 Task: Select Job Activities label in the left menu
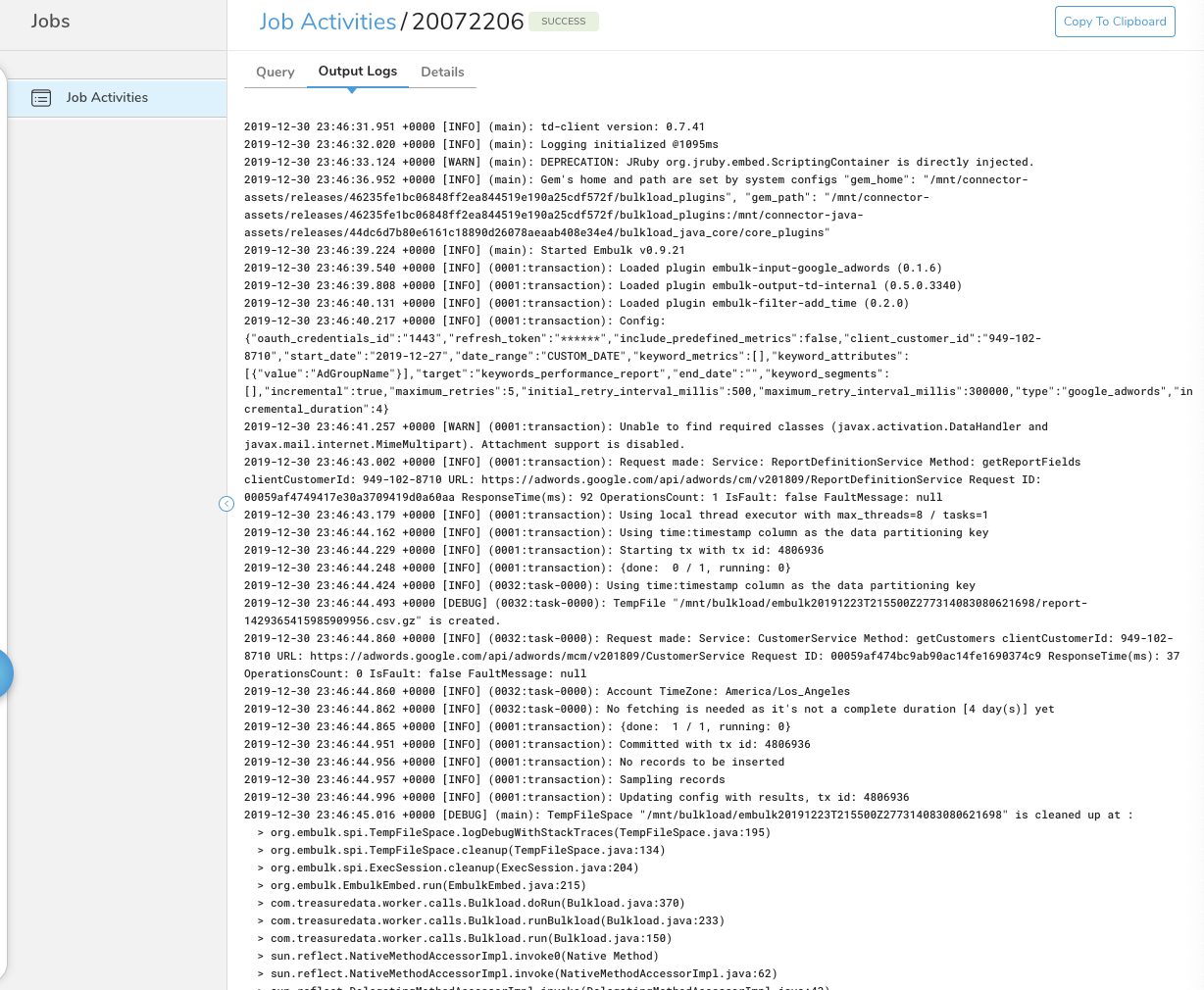pos(107,98)
